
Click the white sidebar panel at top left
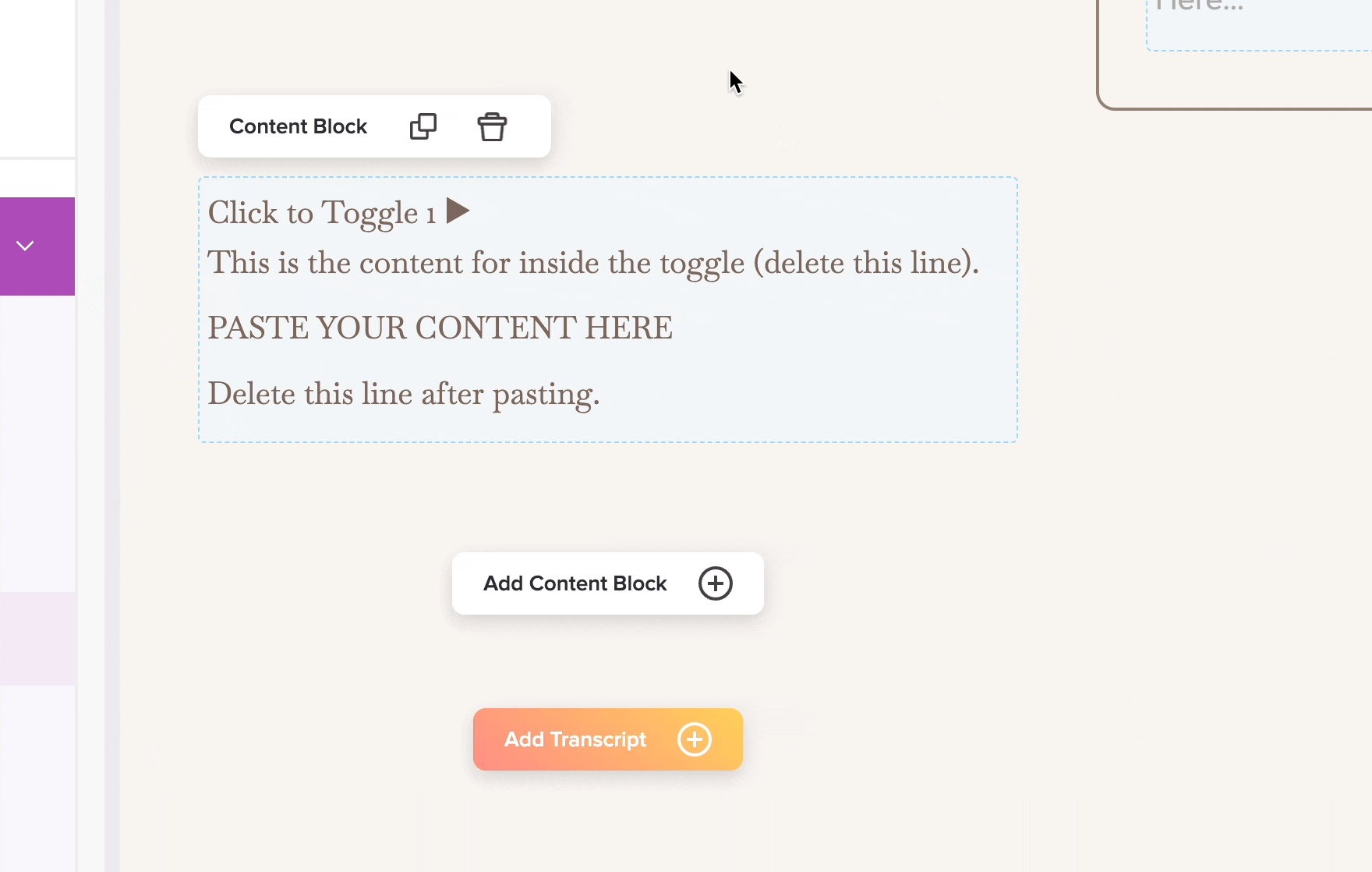[37, 78]
